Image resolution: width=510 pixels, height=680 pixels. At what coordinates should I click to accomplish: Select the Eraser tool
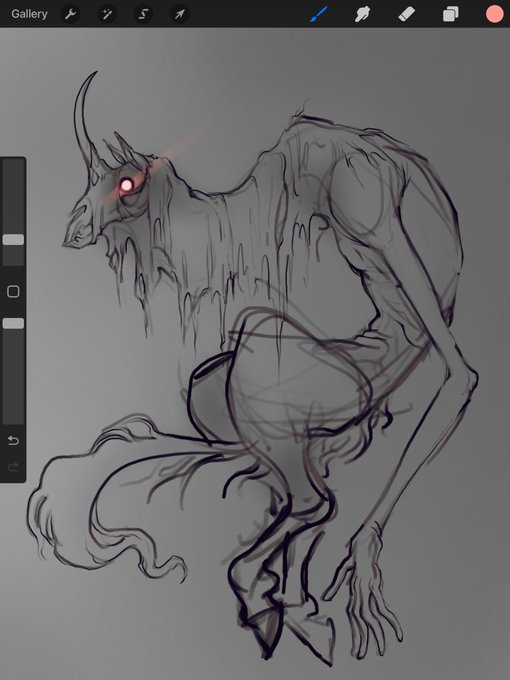coord(406,14)
